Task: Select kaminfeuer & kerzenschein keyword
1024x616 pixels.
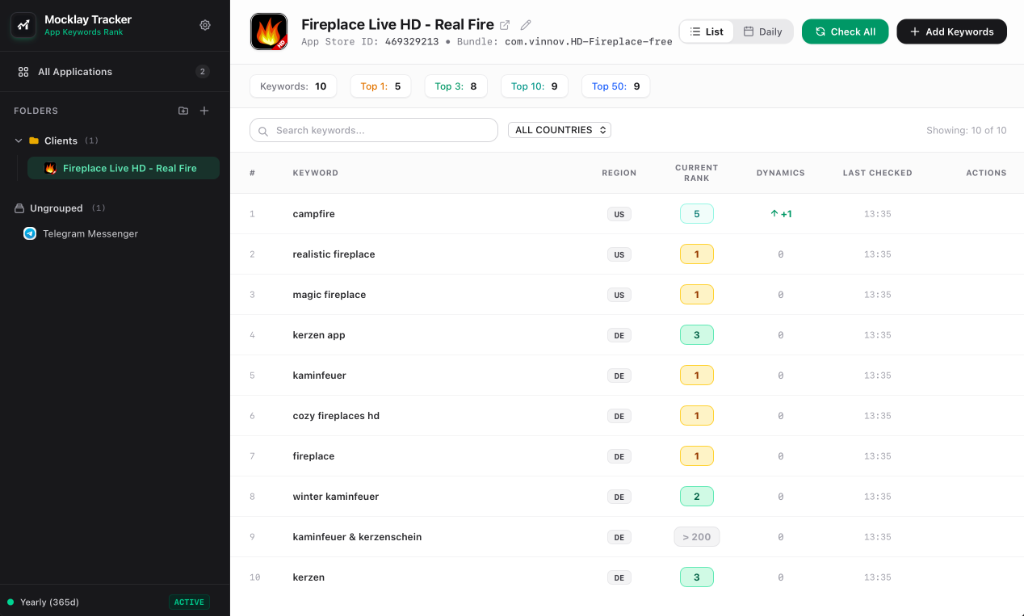Action: point(357,537)
